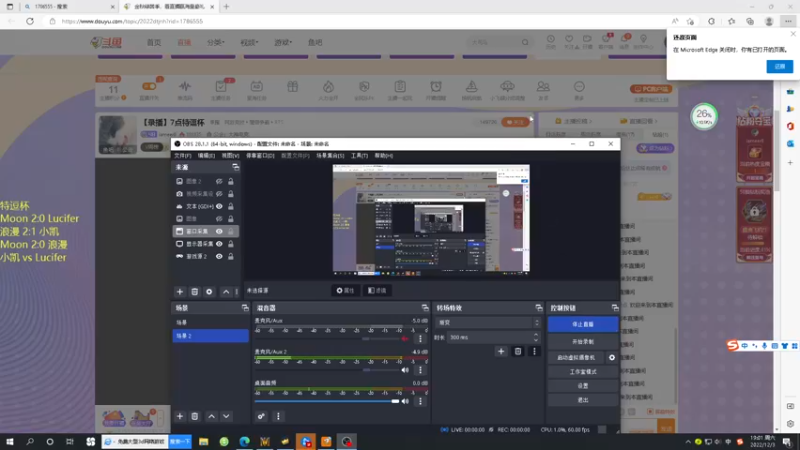Move selected scene down

coord(226,416)
